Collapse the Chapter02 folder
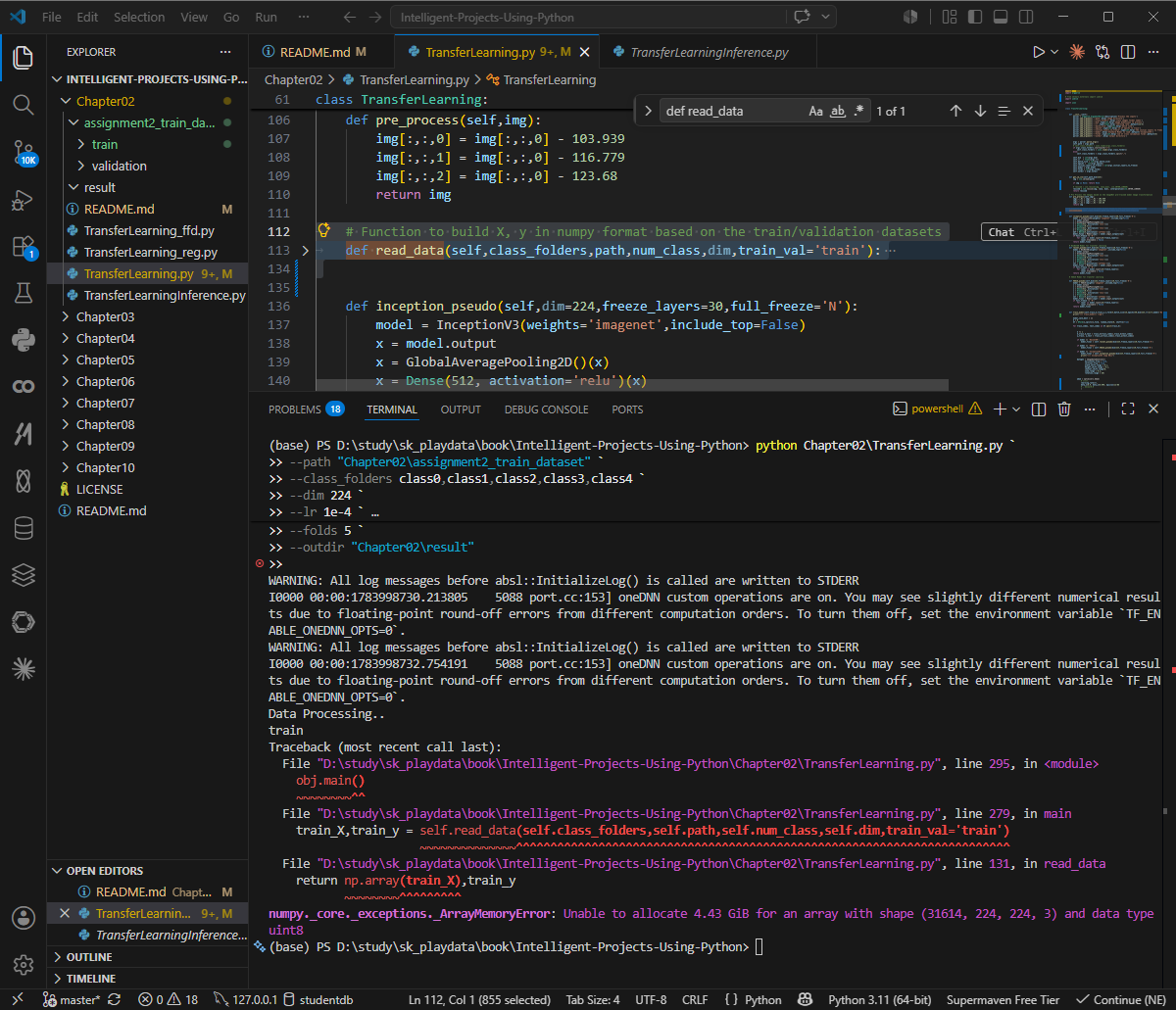This screenshot has height=1010, width=1176. [x=147, y=101]
